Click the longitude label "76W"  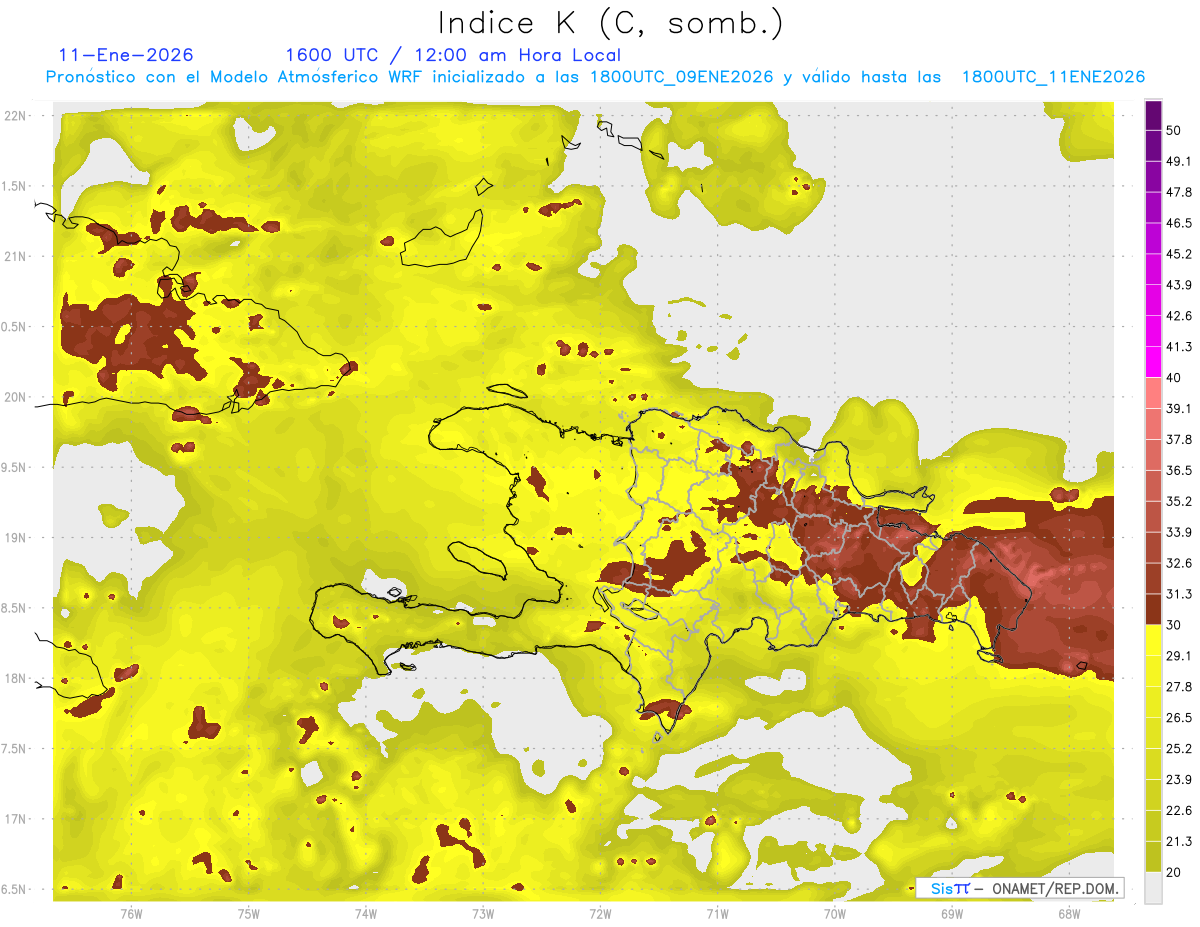(131, 913)
